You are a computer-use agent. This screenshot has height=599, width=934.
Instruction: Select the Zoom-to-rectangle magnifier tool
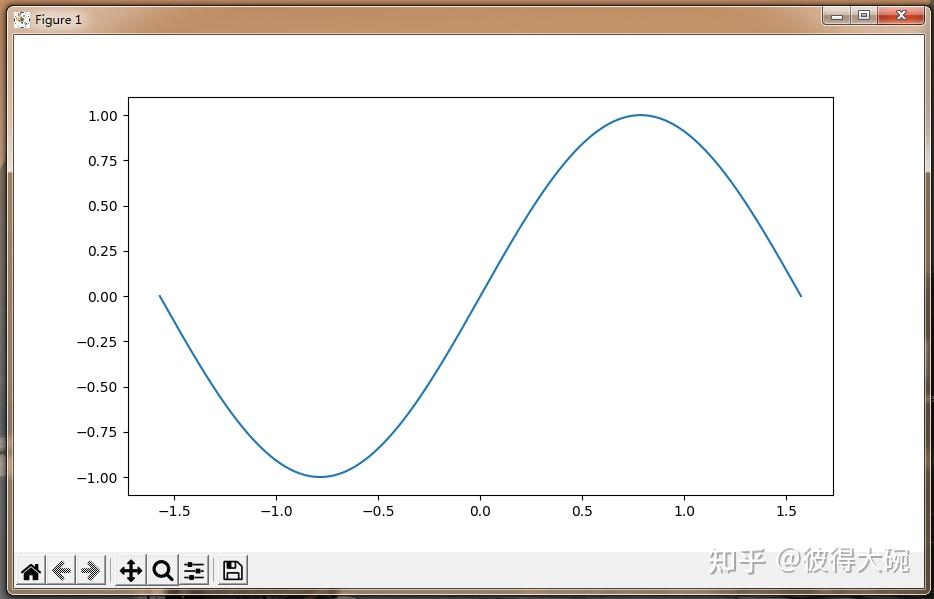point(162,570)
